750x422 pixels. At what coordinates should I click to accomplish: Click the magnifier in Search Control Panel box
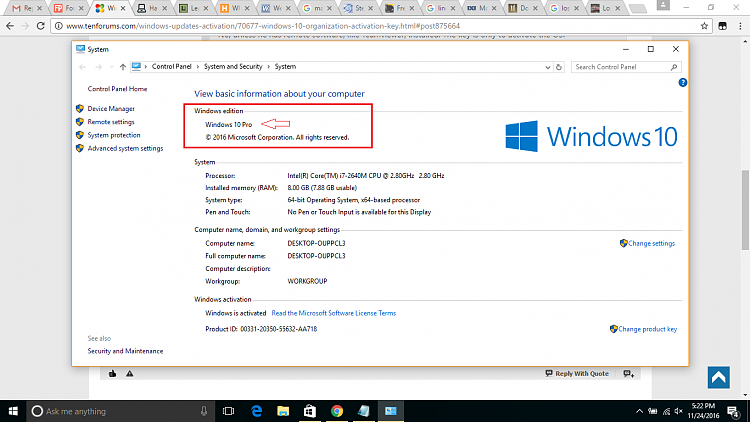click(674, 67)
